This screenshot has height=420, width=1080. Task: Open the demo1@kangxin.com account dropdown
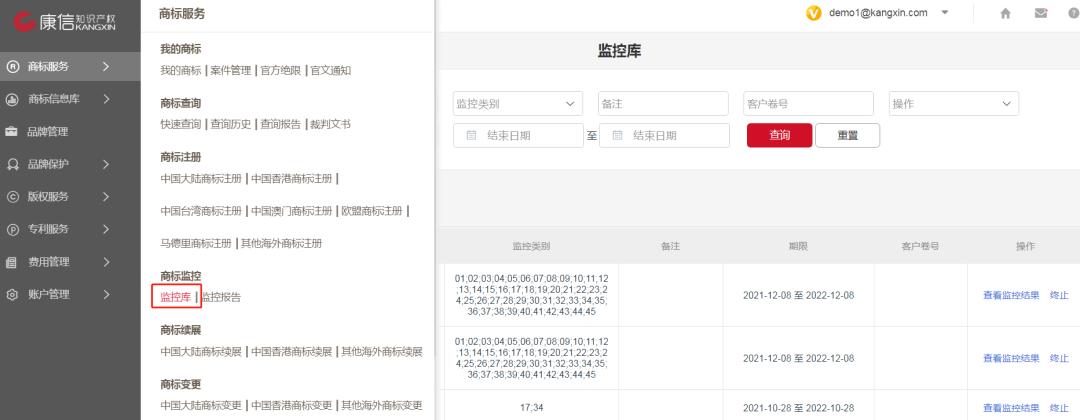click(946, 12)
